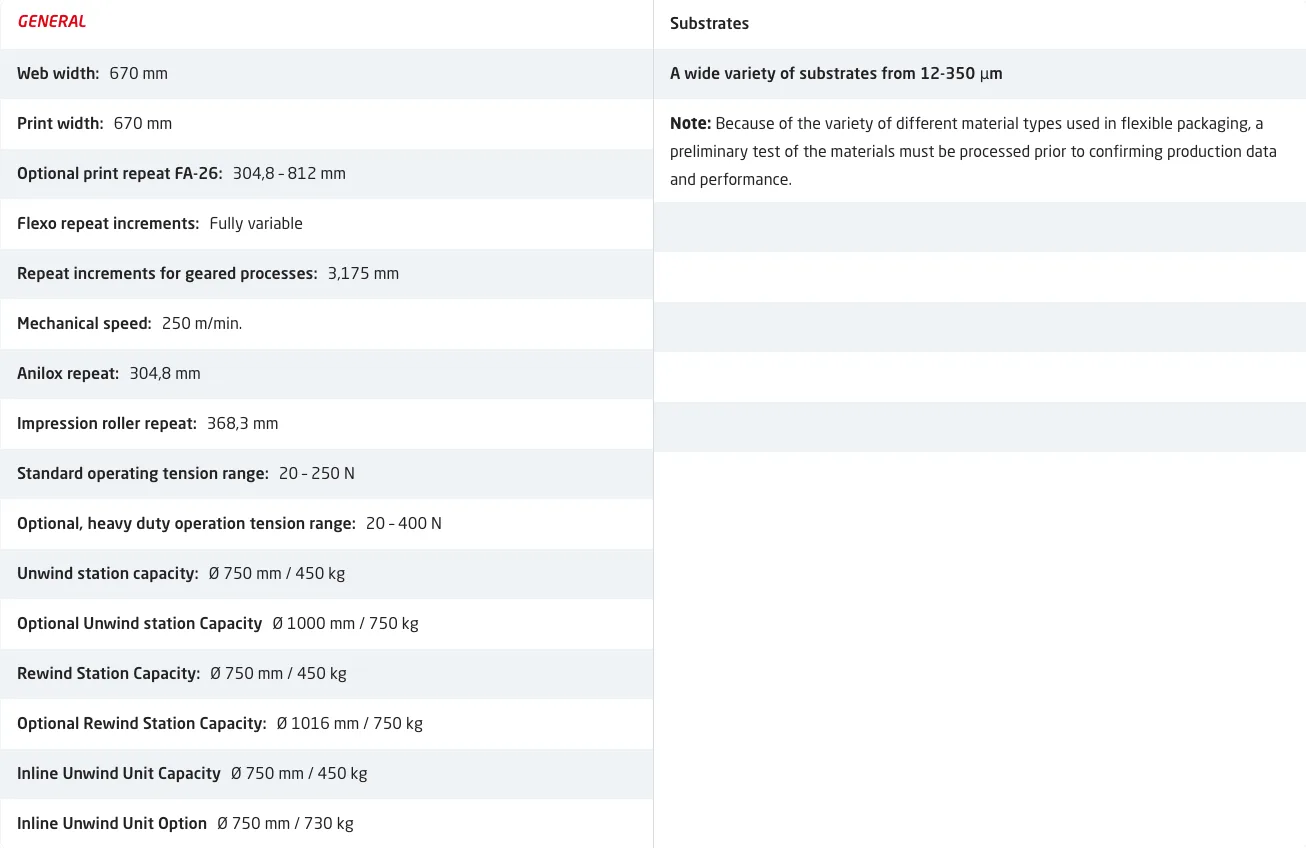
Task: Select the Web width row label
Action: click(x=58, y=74)
